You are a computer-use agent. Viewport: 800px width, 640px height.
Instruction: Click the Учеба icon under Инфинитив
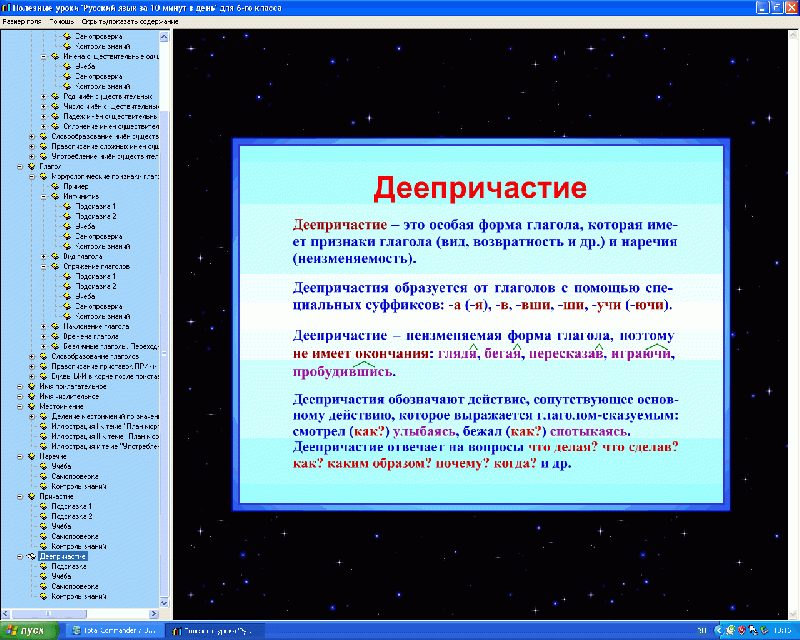click(67, 226)
